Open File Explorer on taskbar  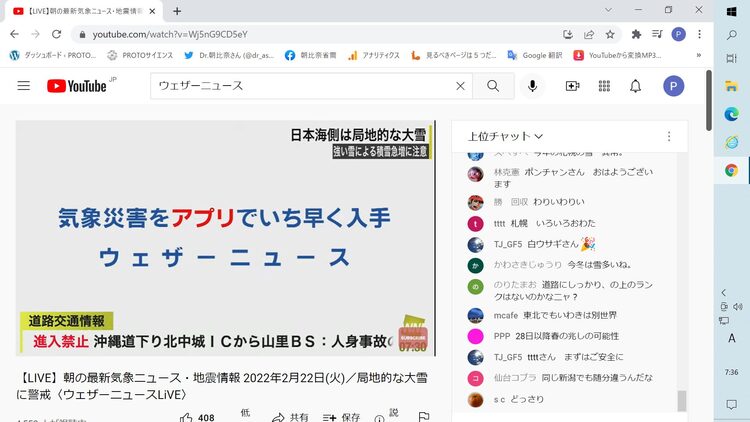pos(731,86)
